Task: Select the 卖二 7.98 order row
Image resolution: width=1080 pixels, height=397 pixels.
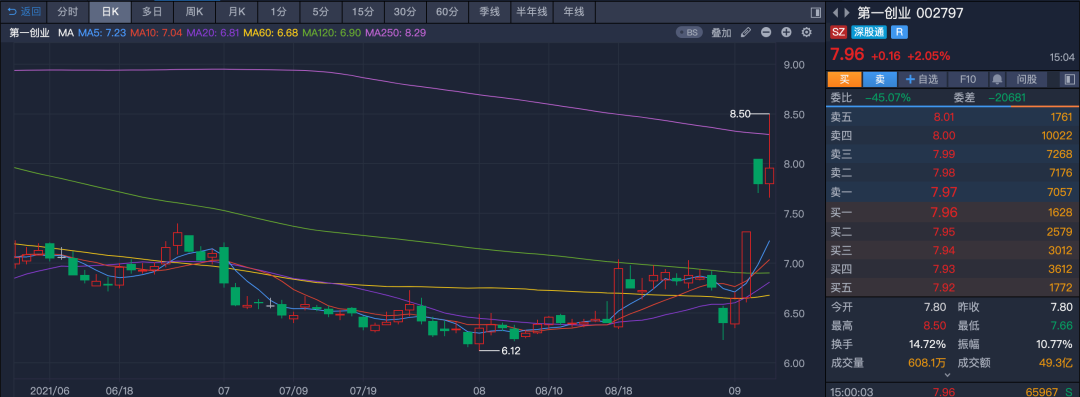Action: click(x=953, y=173)
